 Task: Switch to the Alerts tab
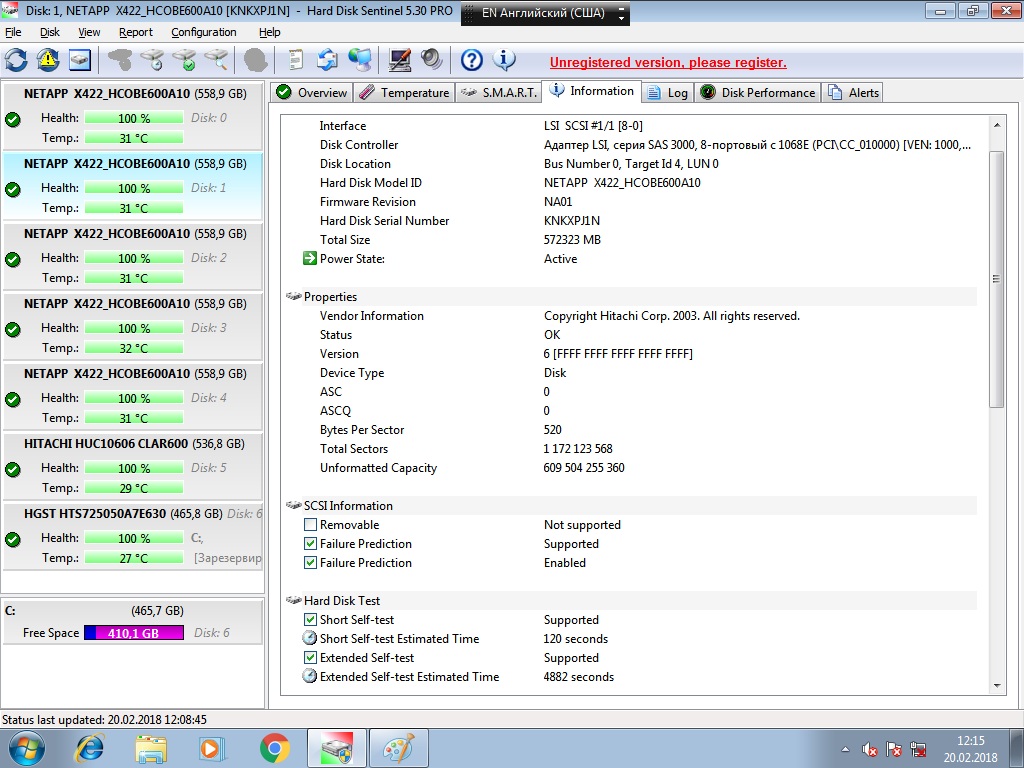(x=853, y=93)
